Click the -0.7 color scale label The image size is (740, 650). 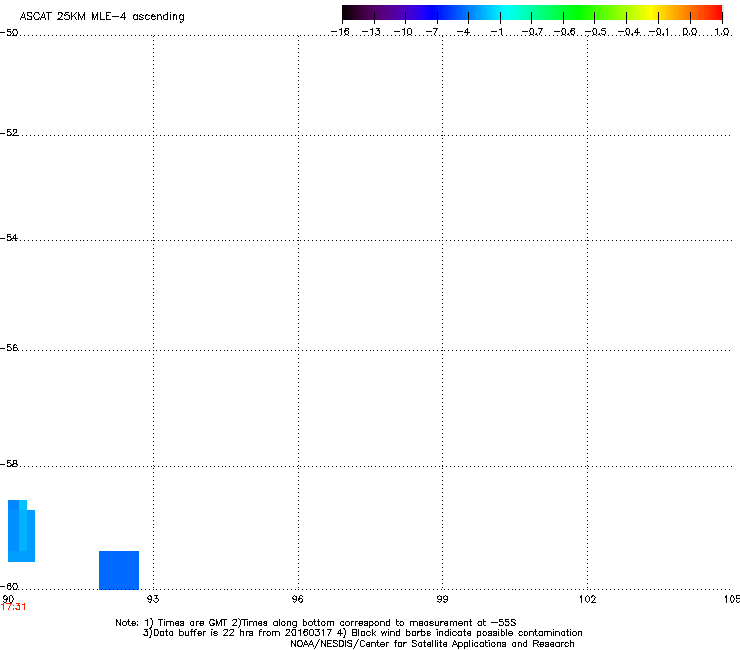coord(532,32)
